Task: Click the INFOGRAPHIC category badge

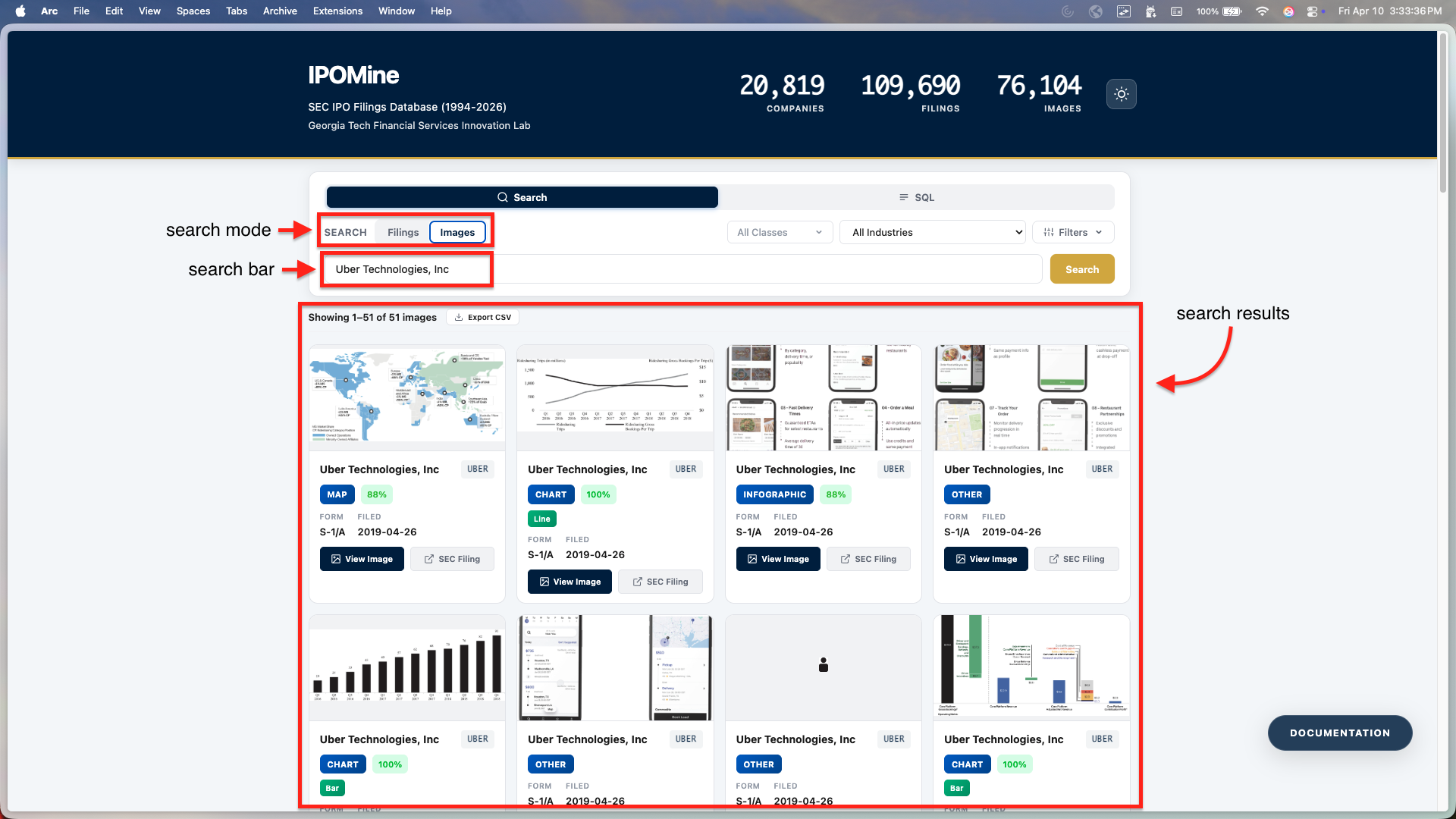Action: (774, 494)
